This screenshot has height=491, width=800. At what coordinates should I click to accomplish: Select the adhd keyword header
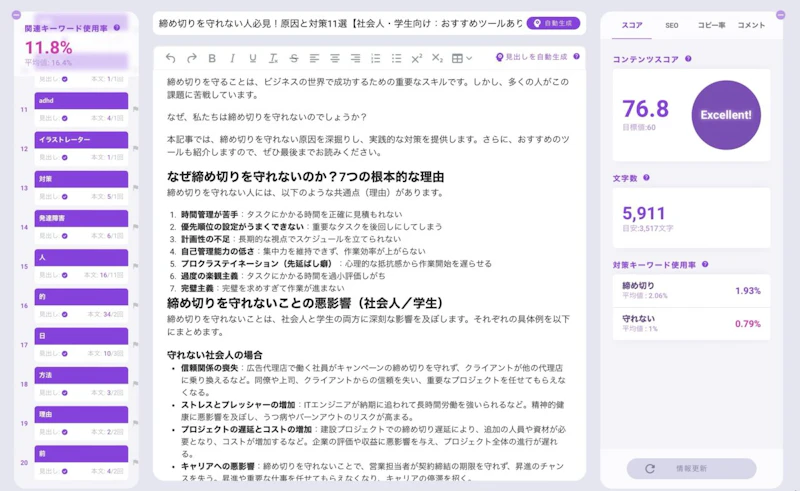point(81,101)
